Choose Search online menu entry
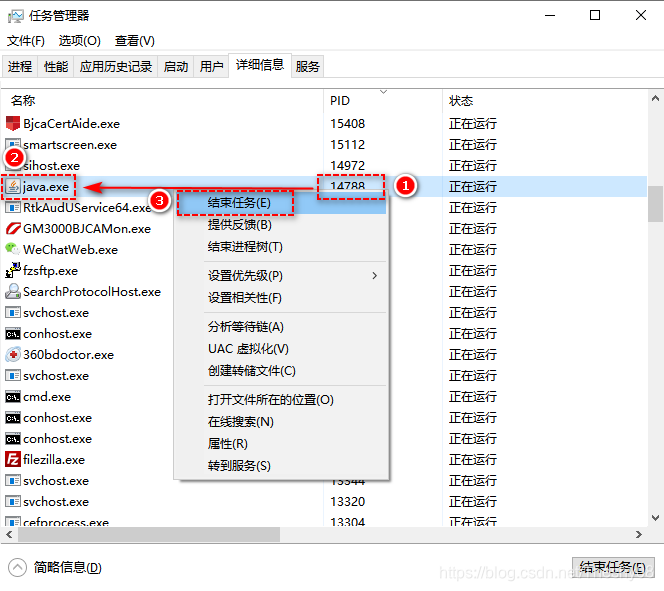This screenshot has width=664, height=591. (282, 422)
